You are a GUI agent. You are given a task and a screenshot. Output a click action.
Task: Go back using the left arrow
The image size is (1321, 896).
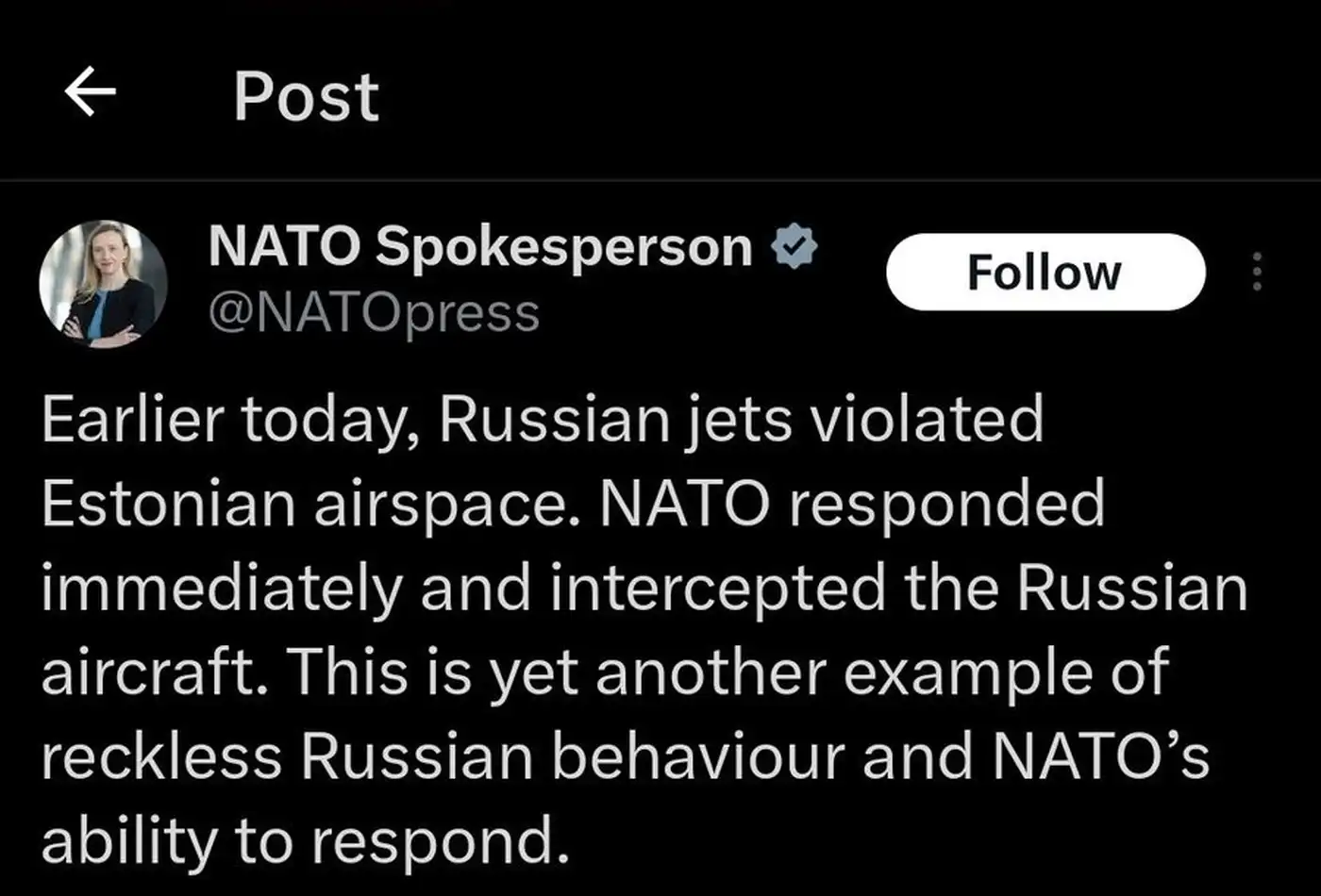(x=91, y=91)
